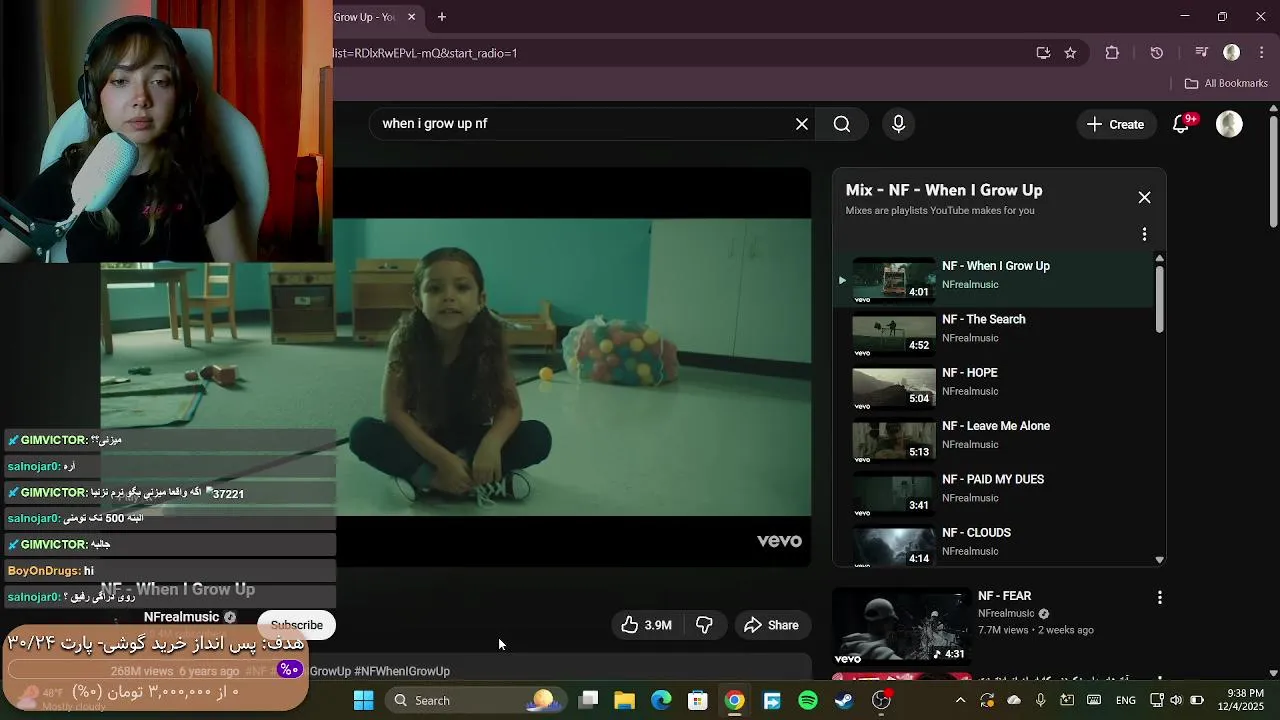Share the video

[771, 625]
